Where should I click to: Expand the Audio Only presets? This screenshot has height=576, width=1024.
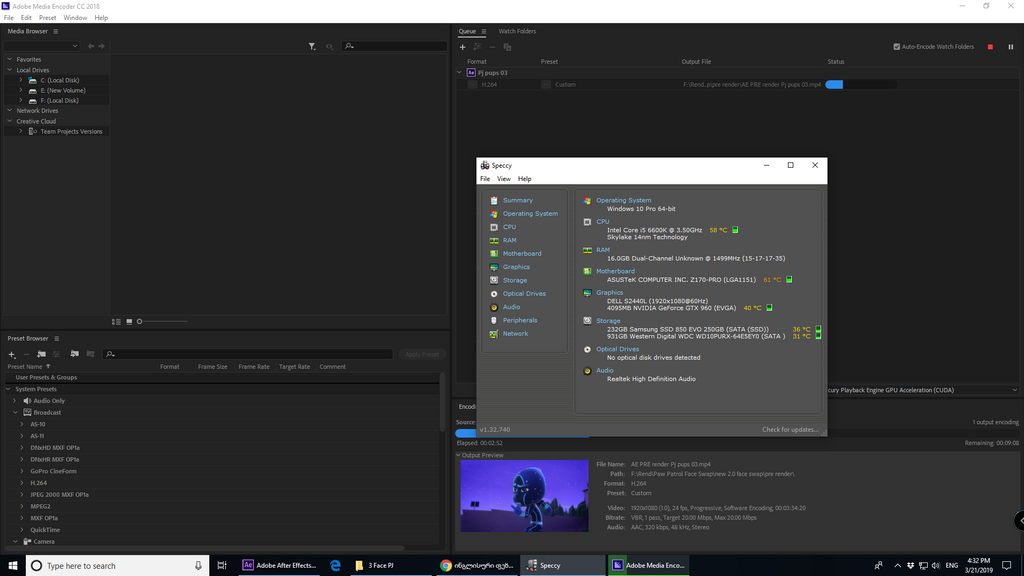15,401
